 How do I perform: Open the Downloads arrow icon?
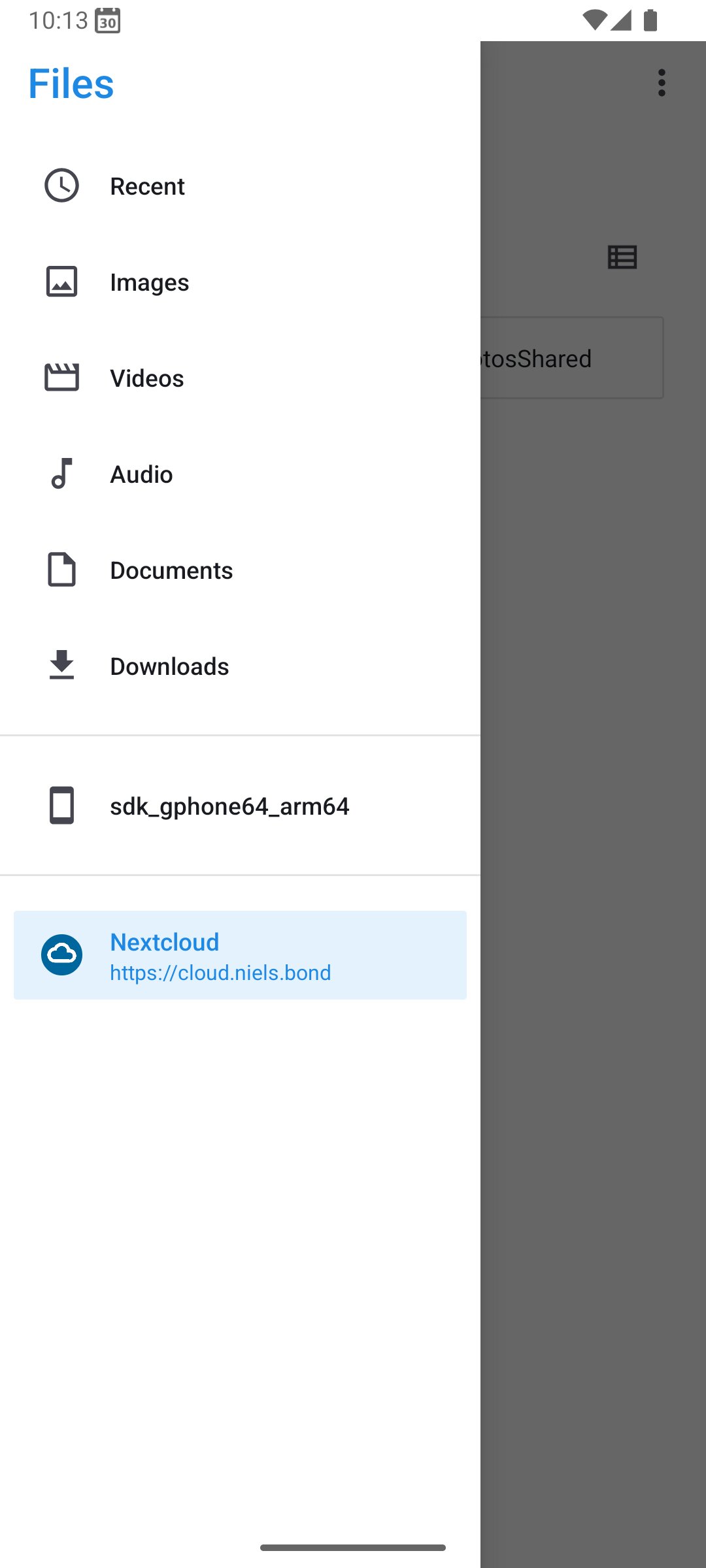[x=61, y=665]
